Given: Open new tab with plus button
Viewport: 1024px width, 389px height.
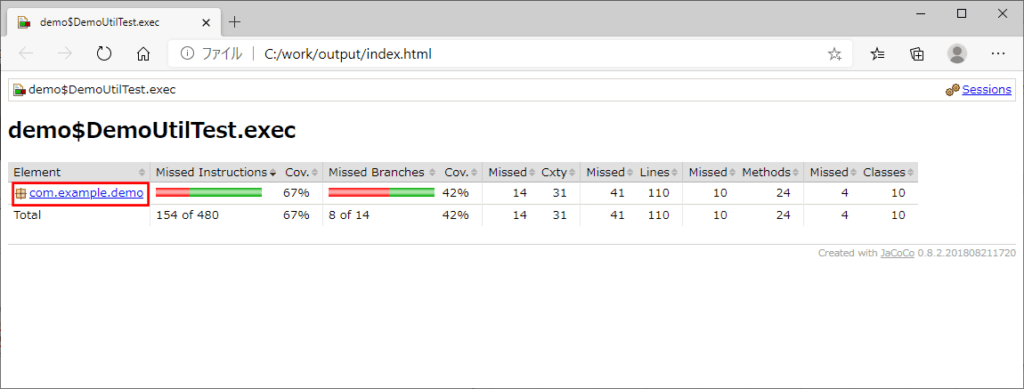Looking at the screenshot, I should (x=234, y=22).
